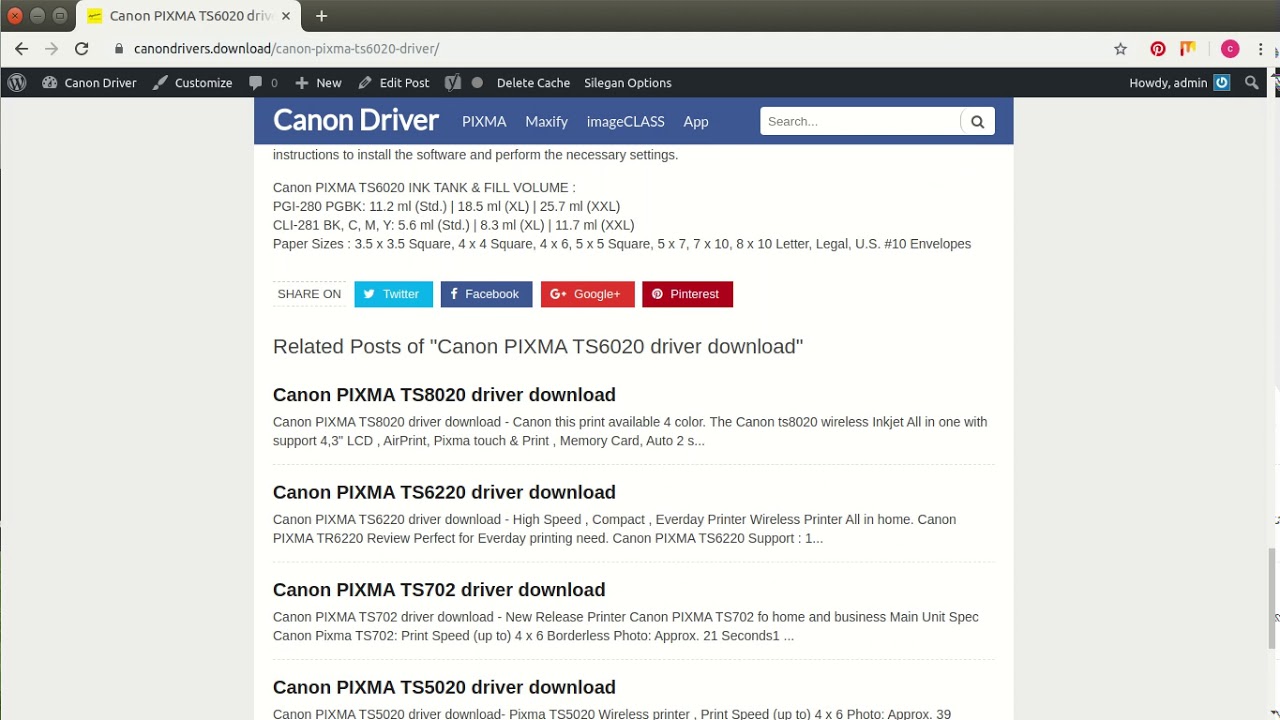
Task: Open a new browser tab
Action: point(321,16)
